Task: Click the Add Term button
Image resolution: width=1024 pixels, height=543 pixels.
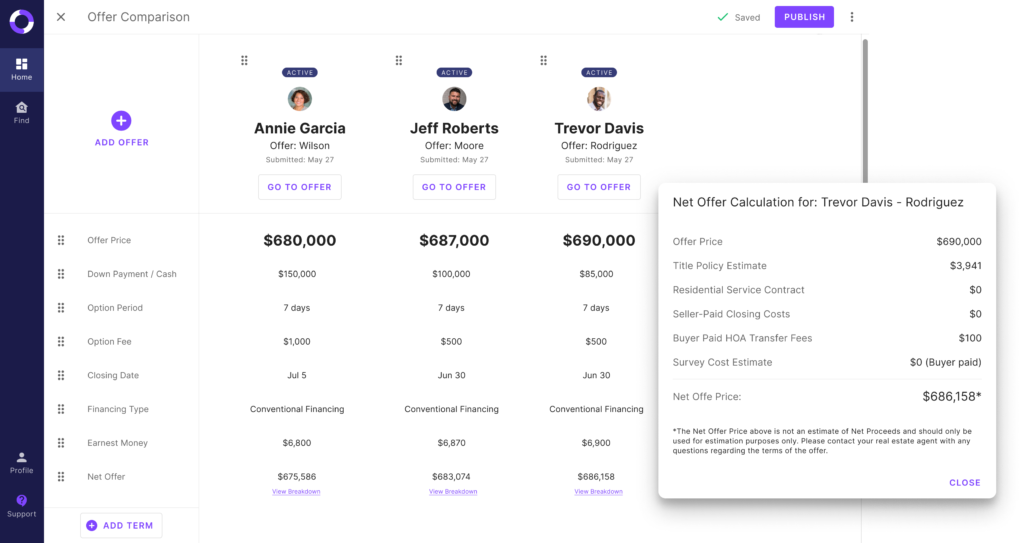Action: pyautogui.click(x=121, y=525)
